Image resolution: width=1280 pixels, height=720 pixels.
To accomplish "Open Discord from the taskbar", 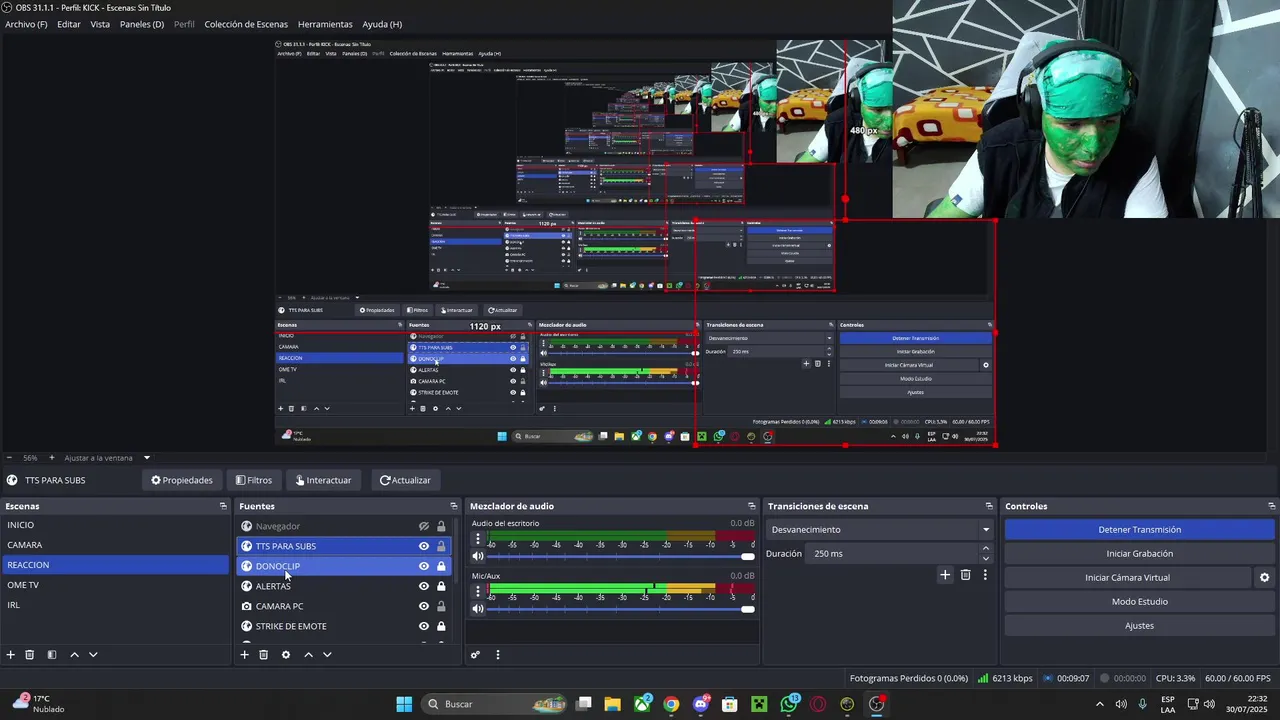I will (x=701, y=704).
